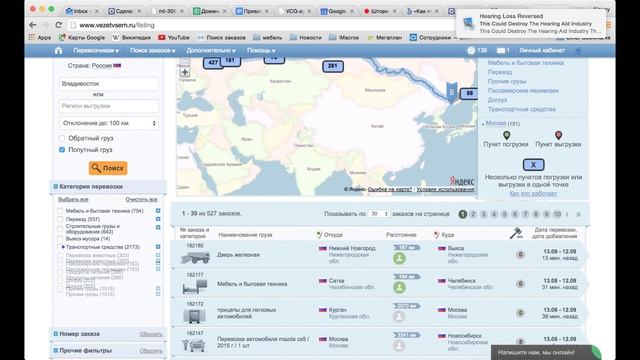Click the furniture icon for order 182177
This screenshot has width=640, height=360.
pyautogui.click(x=195, y=287)
